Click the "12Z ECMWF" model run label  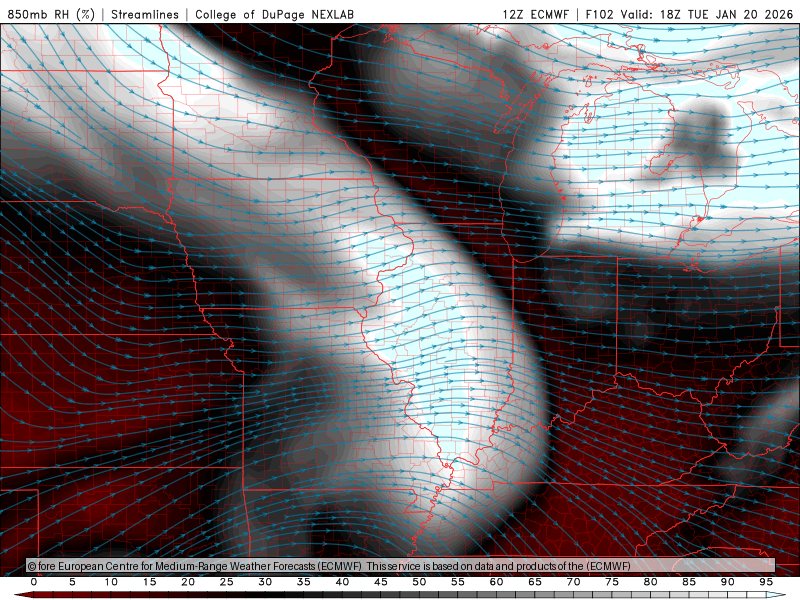(535, 14)
